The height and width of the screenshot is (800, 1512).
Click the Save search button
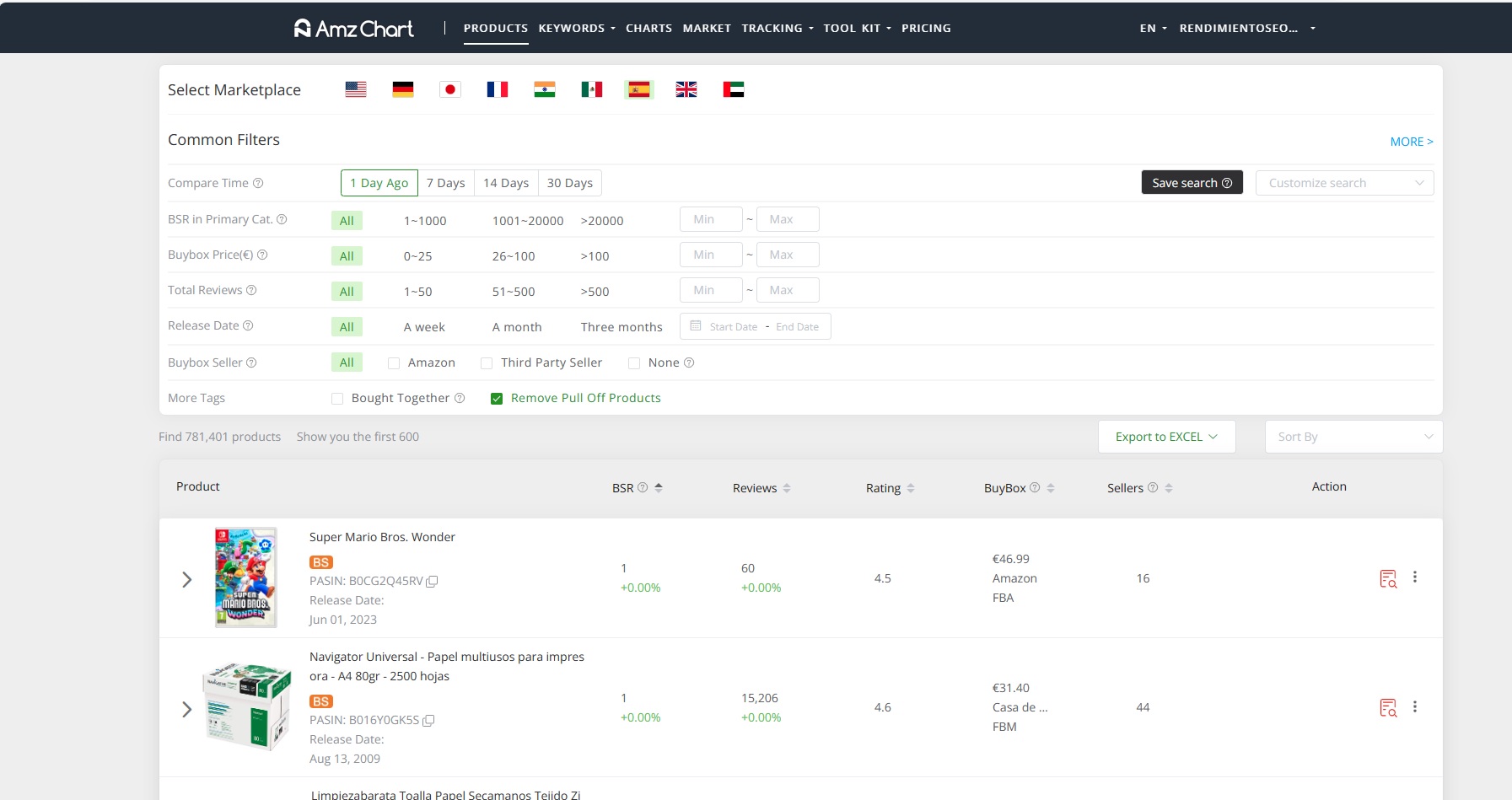[1192, 183]
